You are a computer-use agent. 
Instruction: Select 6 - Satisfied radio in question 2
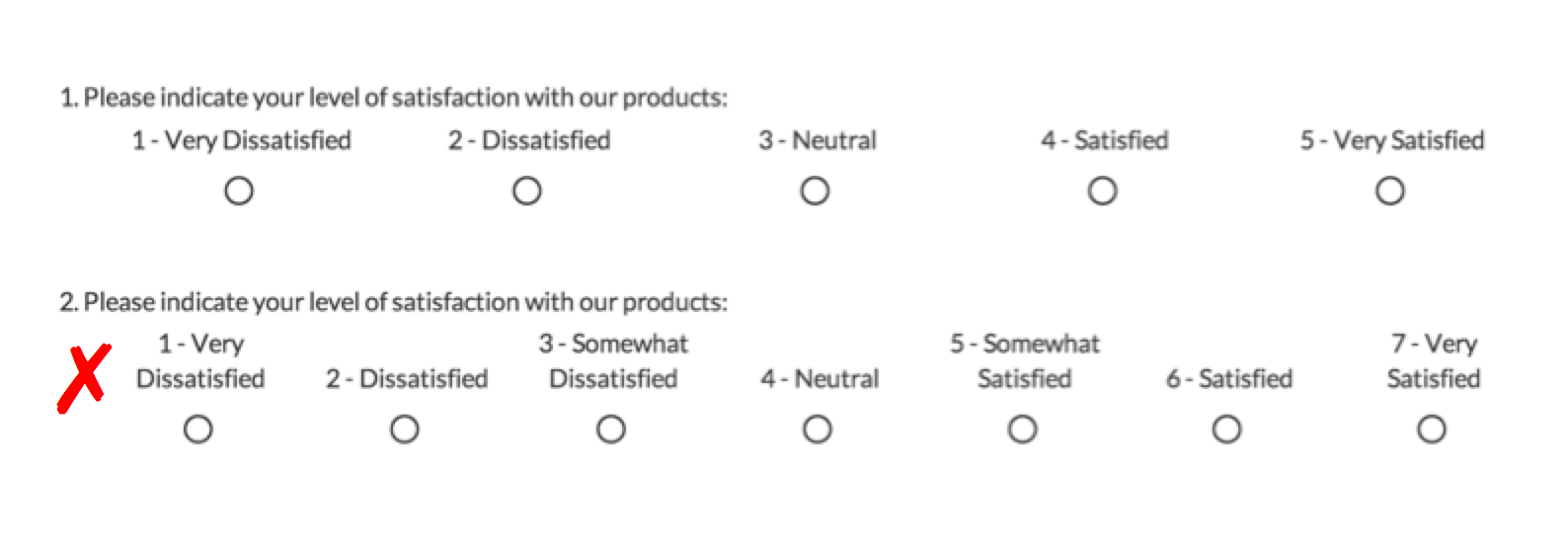(x=1227, y=430)
